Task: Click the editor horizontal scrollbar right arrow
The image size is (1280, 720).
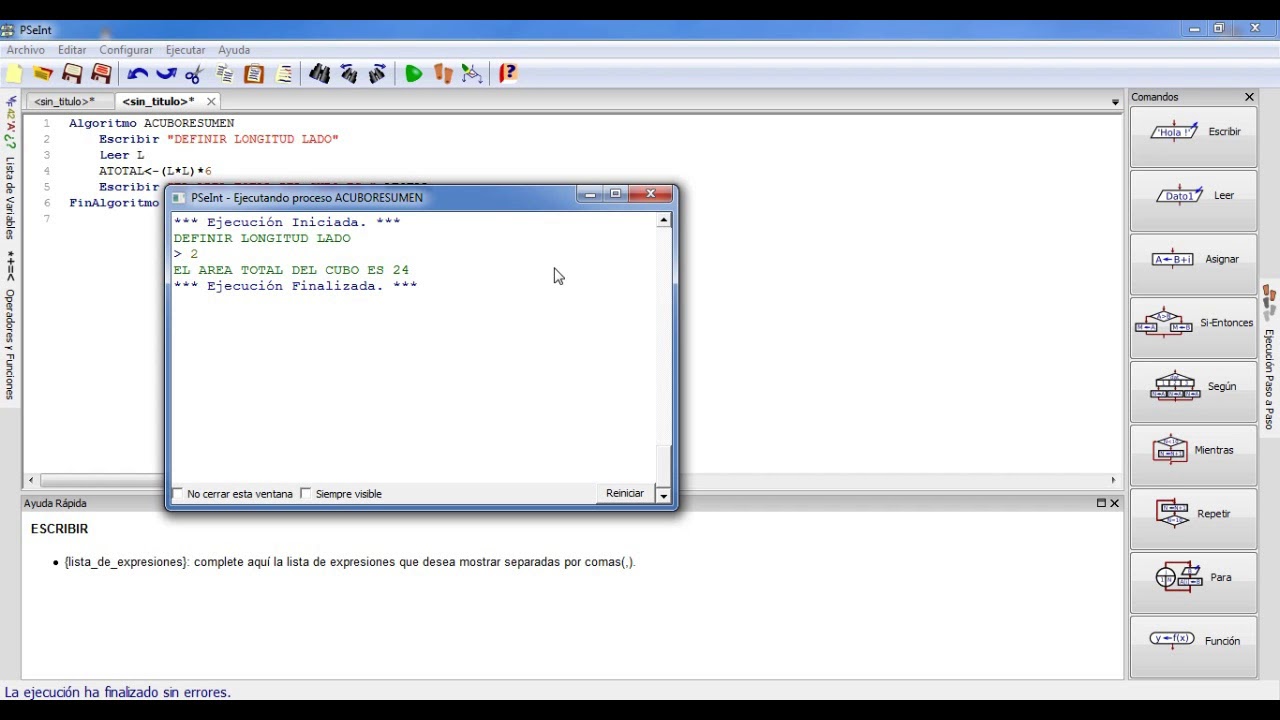Action: (x=1113, y=481)
